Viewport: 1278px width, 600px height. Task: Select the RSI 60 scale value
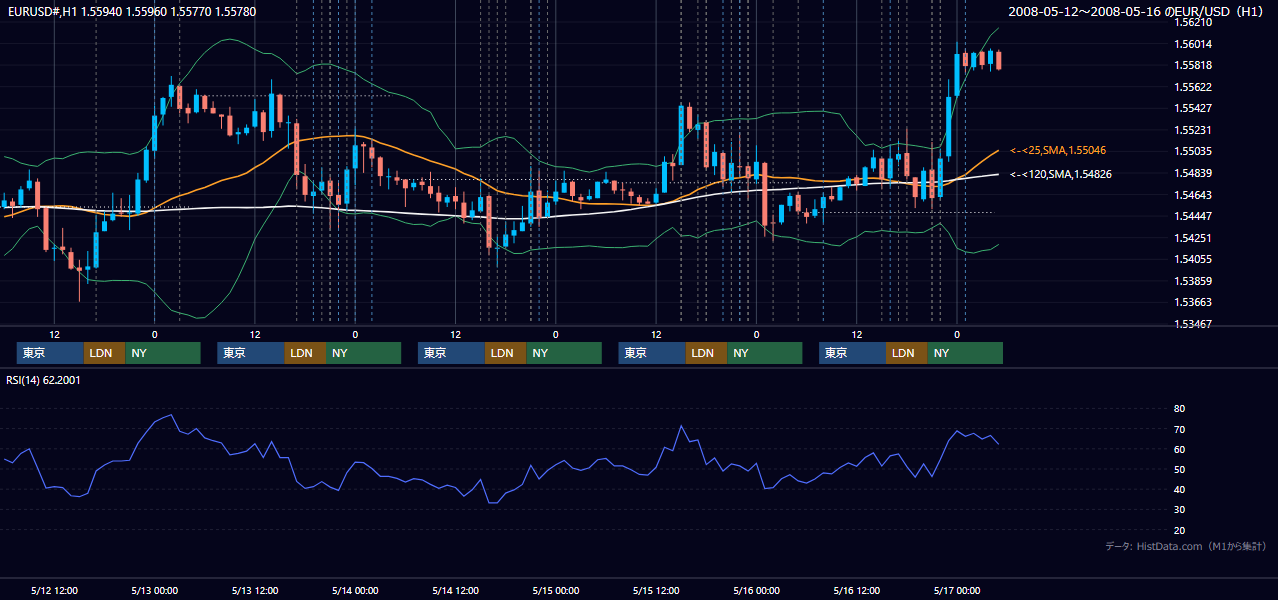coord(1179,449)
